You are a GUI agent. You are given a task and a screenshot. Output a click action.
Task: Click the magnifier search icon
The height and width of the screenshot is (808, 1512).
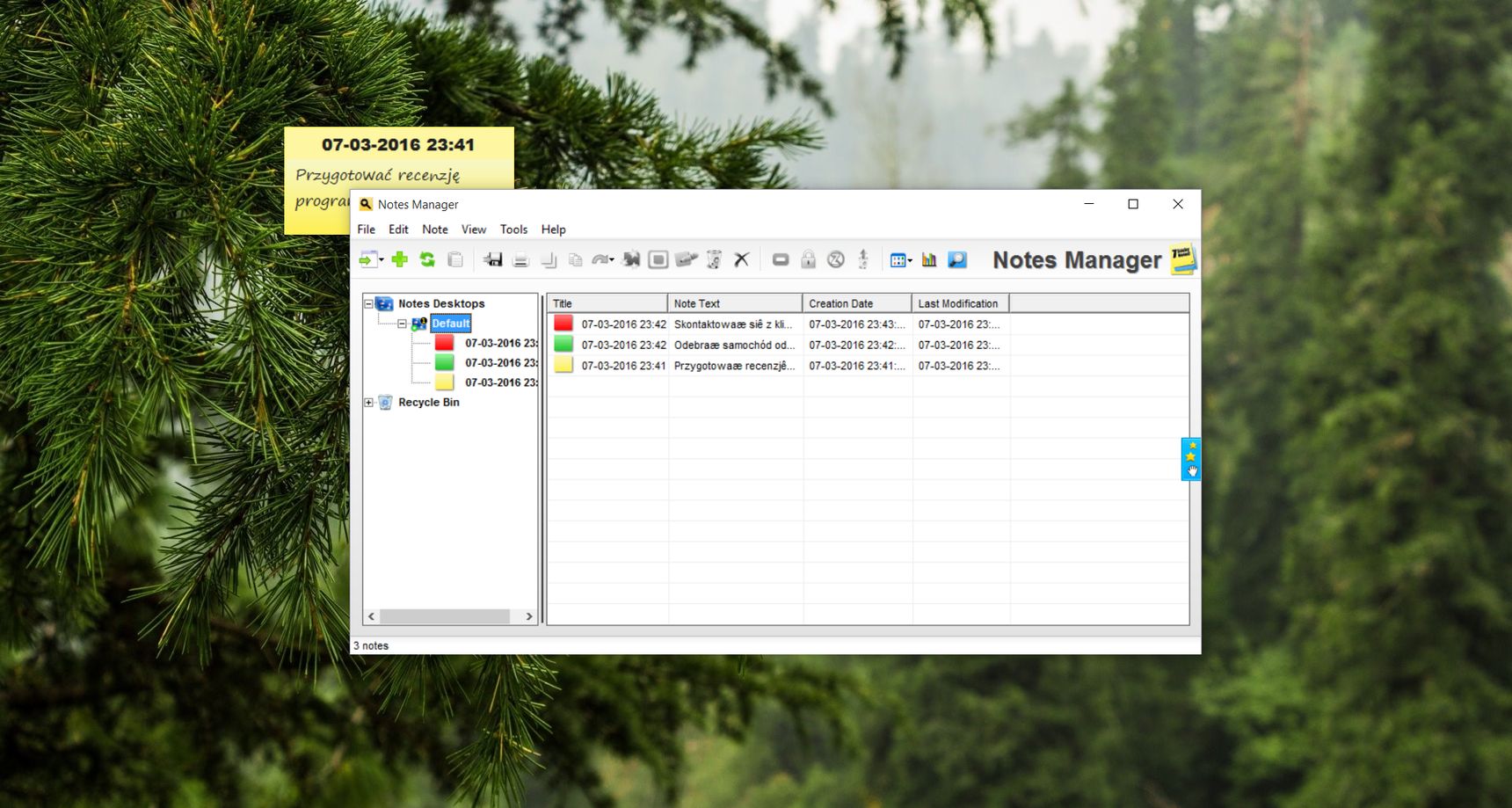[x=957, y=259]
